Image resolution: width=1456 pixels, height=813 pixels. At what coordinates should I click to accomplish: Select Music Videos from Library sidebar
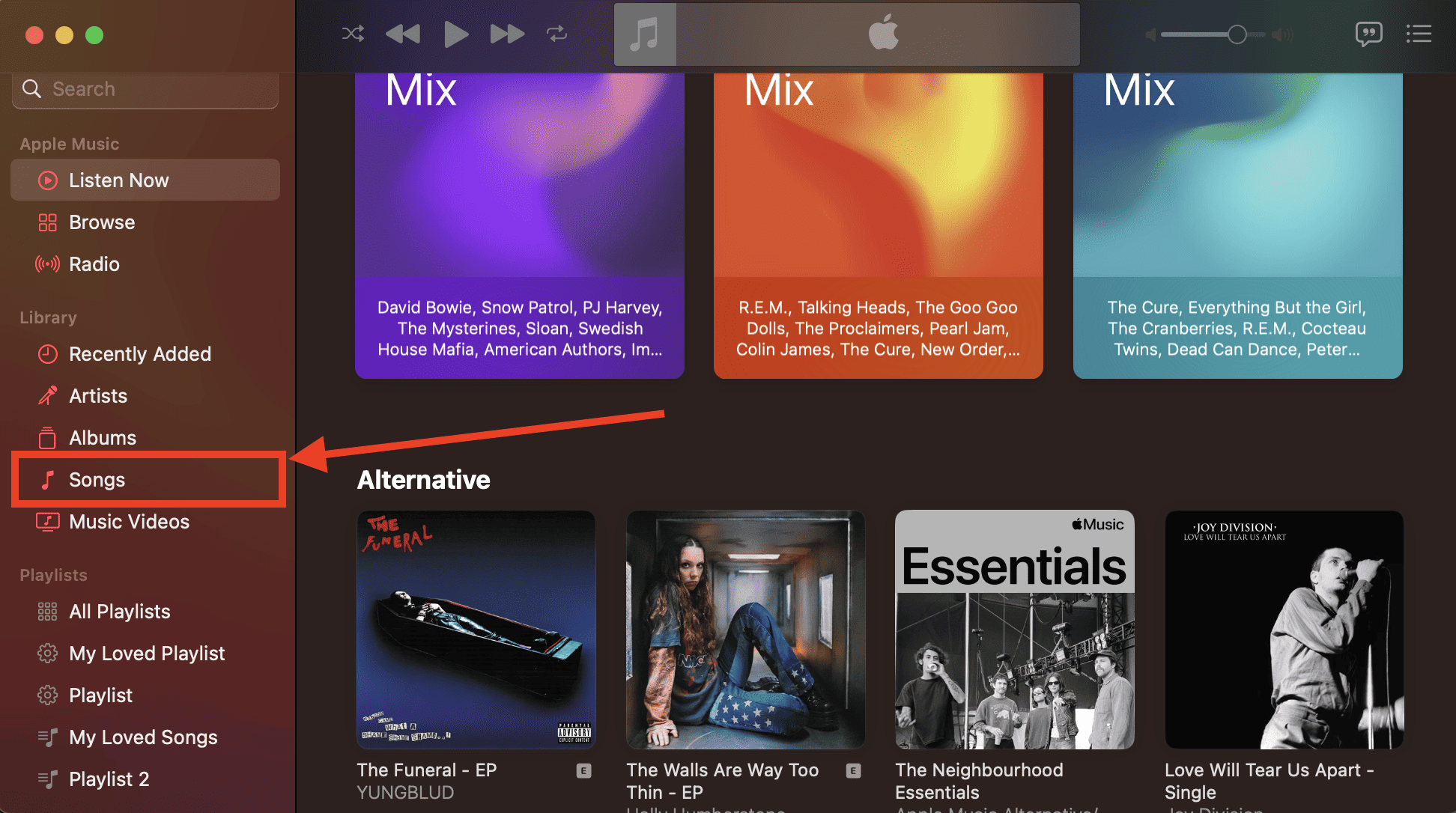(x=129, y=521)
